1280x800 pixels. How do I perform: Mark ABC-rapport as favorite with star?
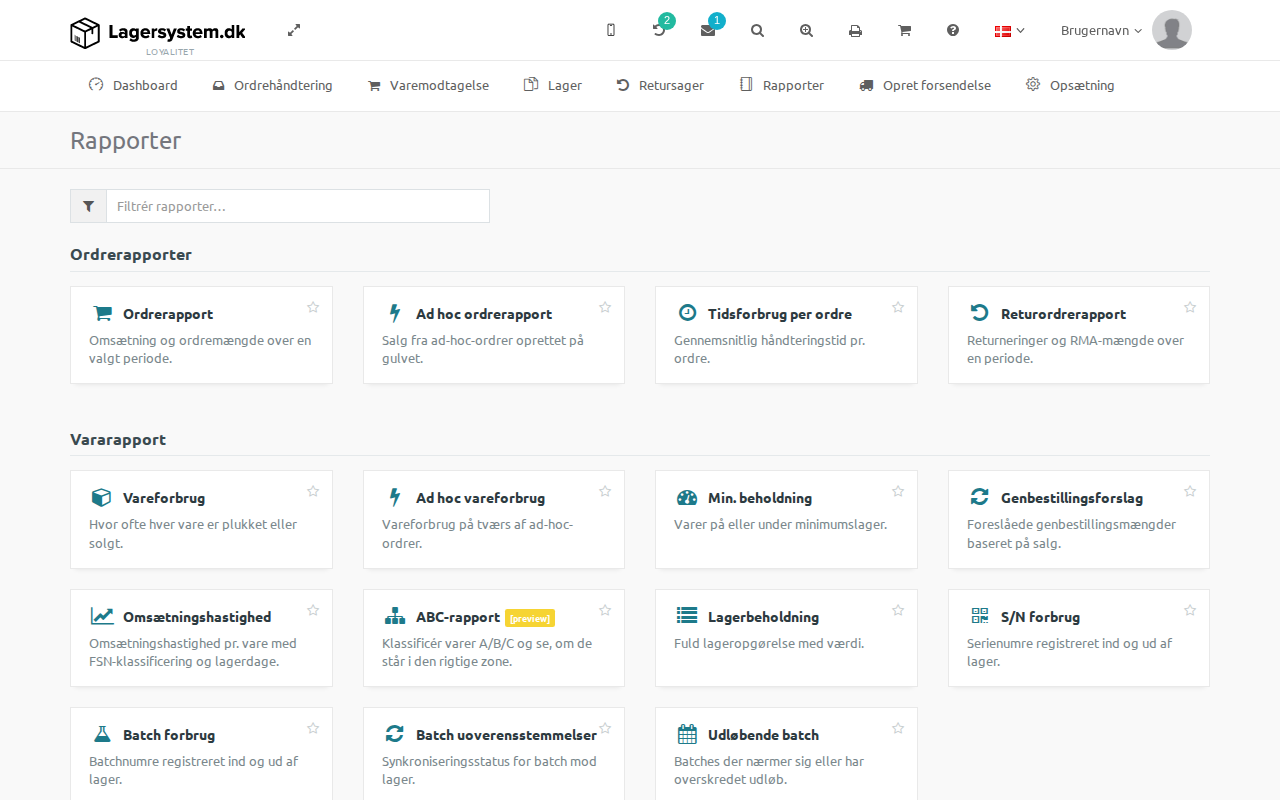[605, 610]
